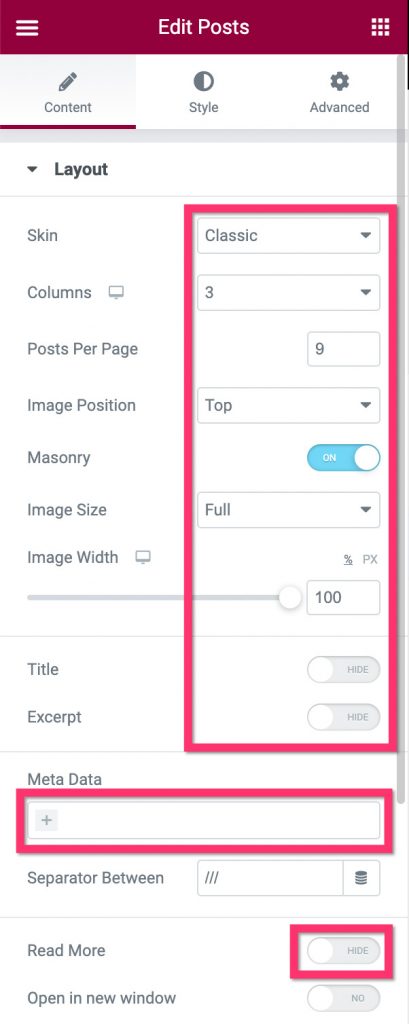This screenshot has height=1024, width=409.
Task: Toggle the Excerpt show/hide switch
Action: pyautogui.click(x=343, y=717)
